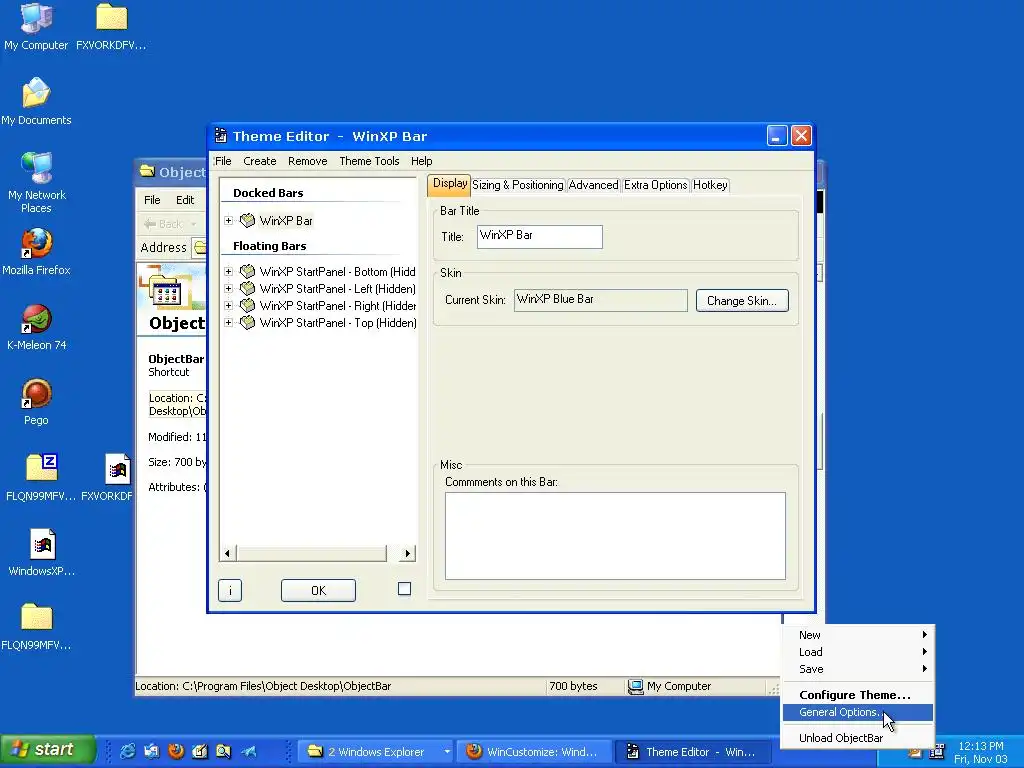
Task: Choose Unload ObjectBar from the popup menu
Action: (x=858, y=738)
